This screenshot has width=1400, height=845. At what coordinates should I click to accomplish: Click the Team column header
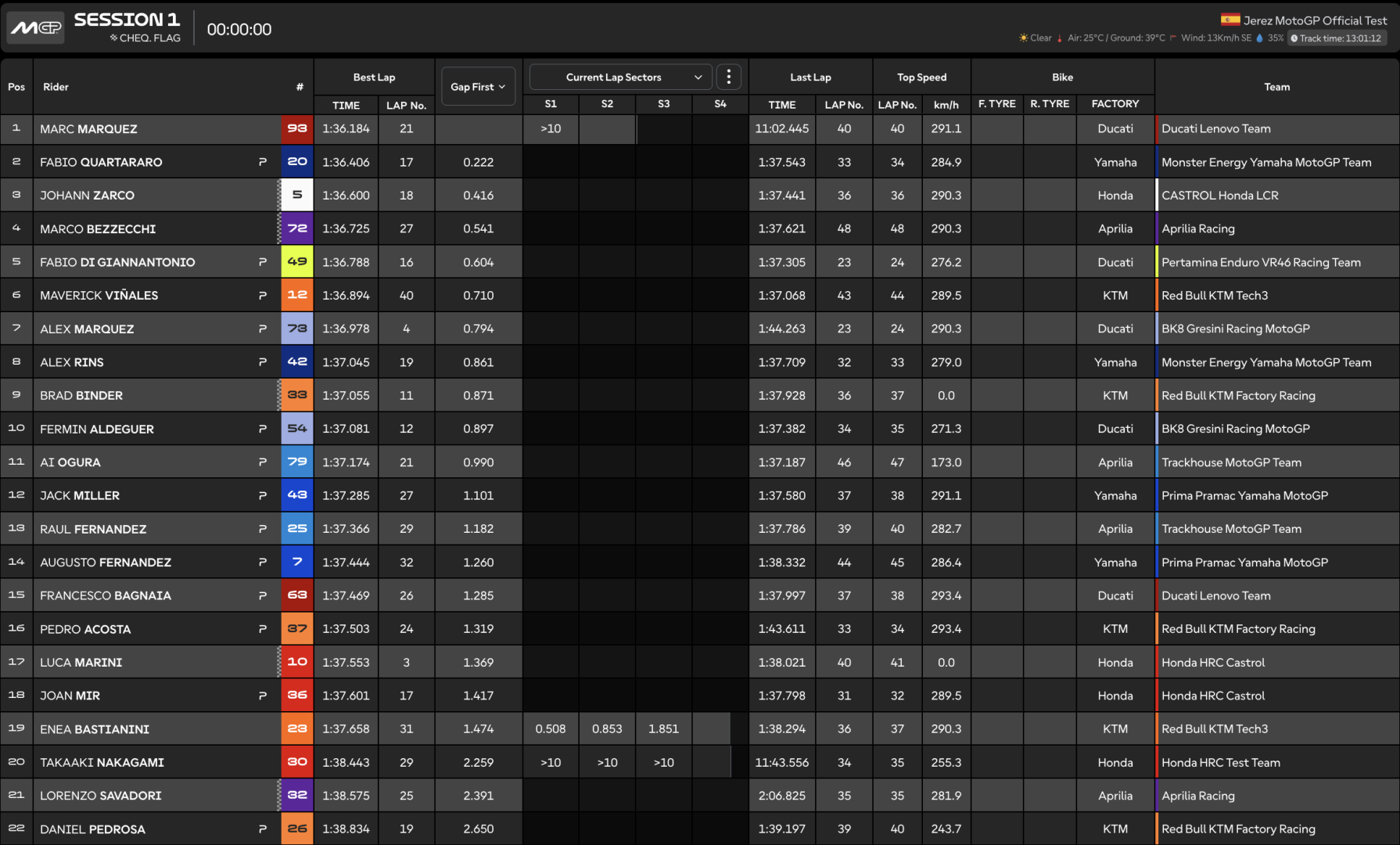click(1276, 87)
